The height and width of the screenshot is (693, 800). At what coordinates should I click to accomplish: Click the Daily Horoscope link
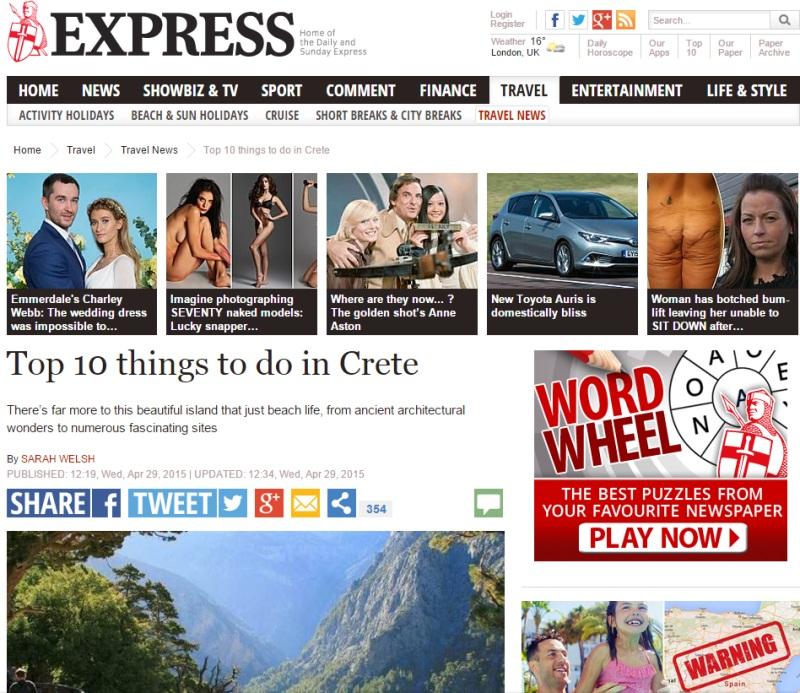[x=609, y=47]
